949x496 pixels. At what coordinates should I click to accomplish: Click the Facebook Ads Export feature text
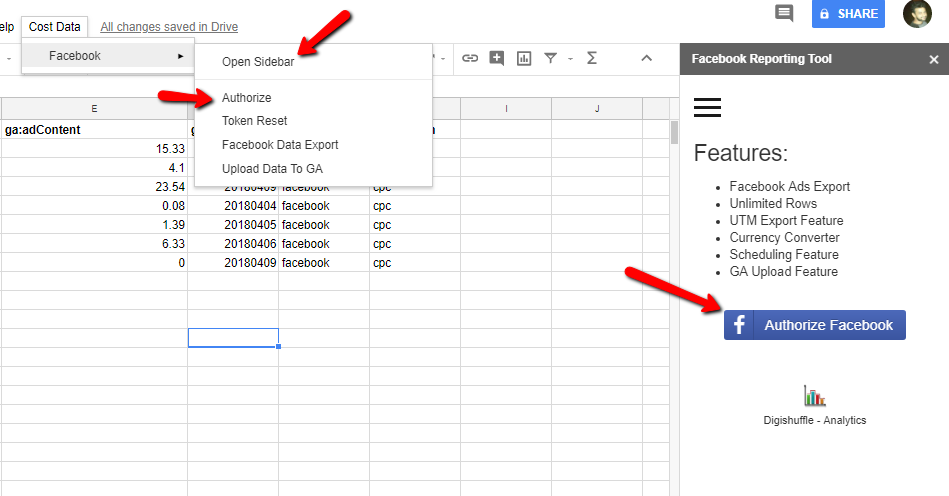click(x=789, y=186)
